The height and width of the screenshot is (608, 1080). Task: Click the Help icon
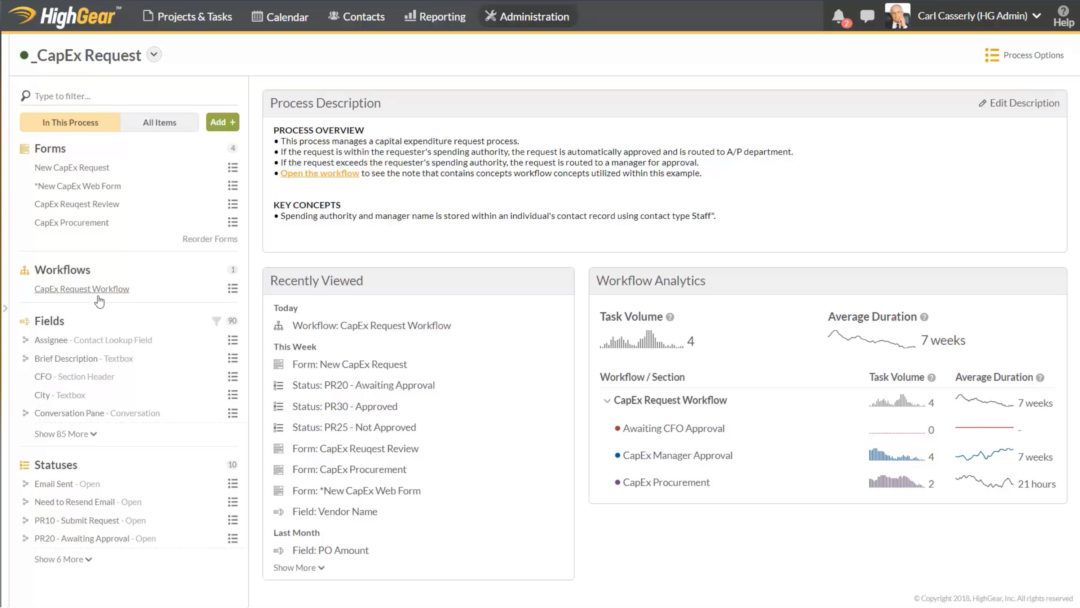(1062, 14)
